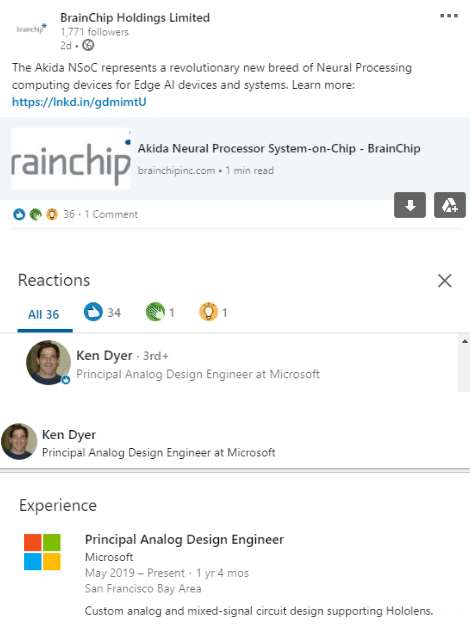Click the celebrate clapping reaction icon under post
The width and height of the screenshot is (470, 638).
[x=35, y=214]
